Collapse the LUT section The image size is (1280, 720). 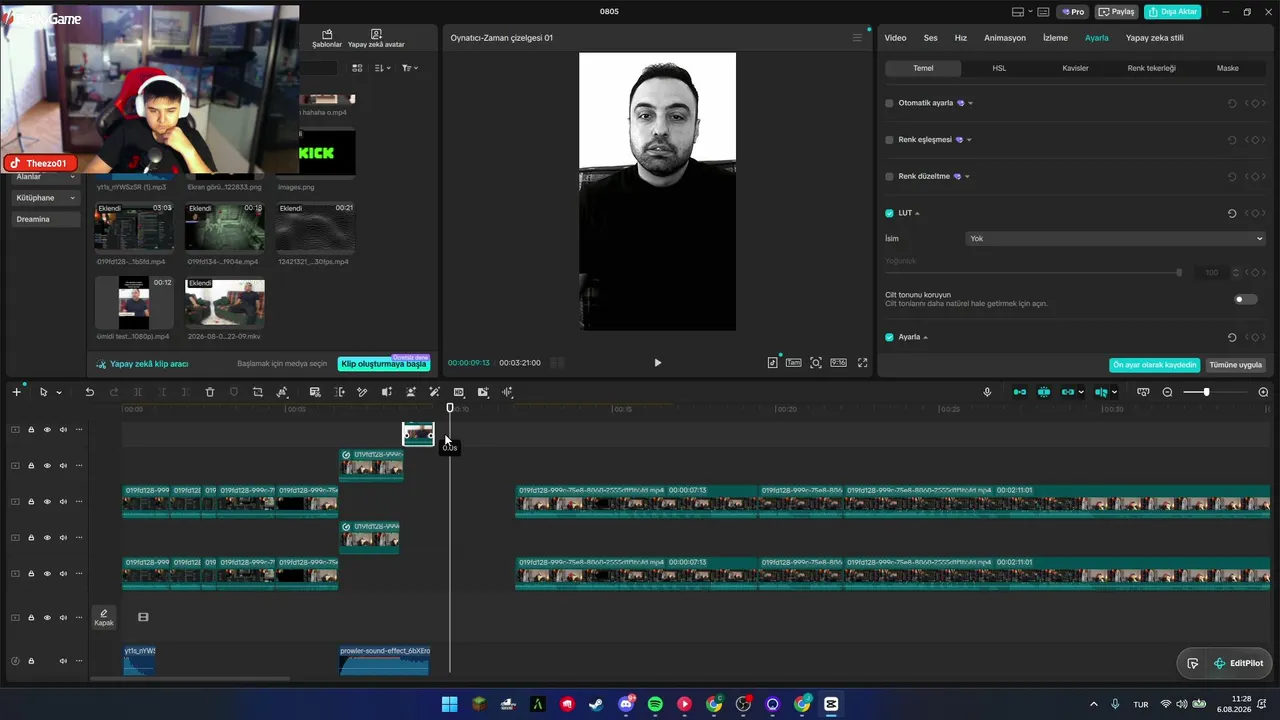click(x=917, y=213)
